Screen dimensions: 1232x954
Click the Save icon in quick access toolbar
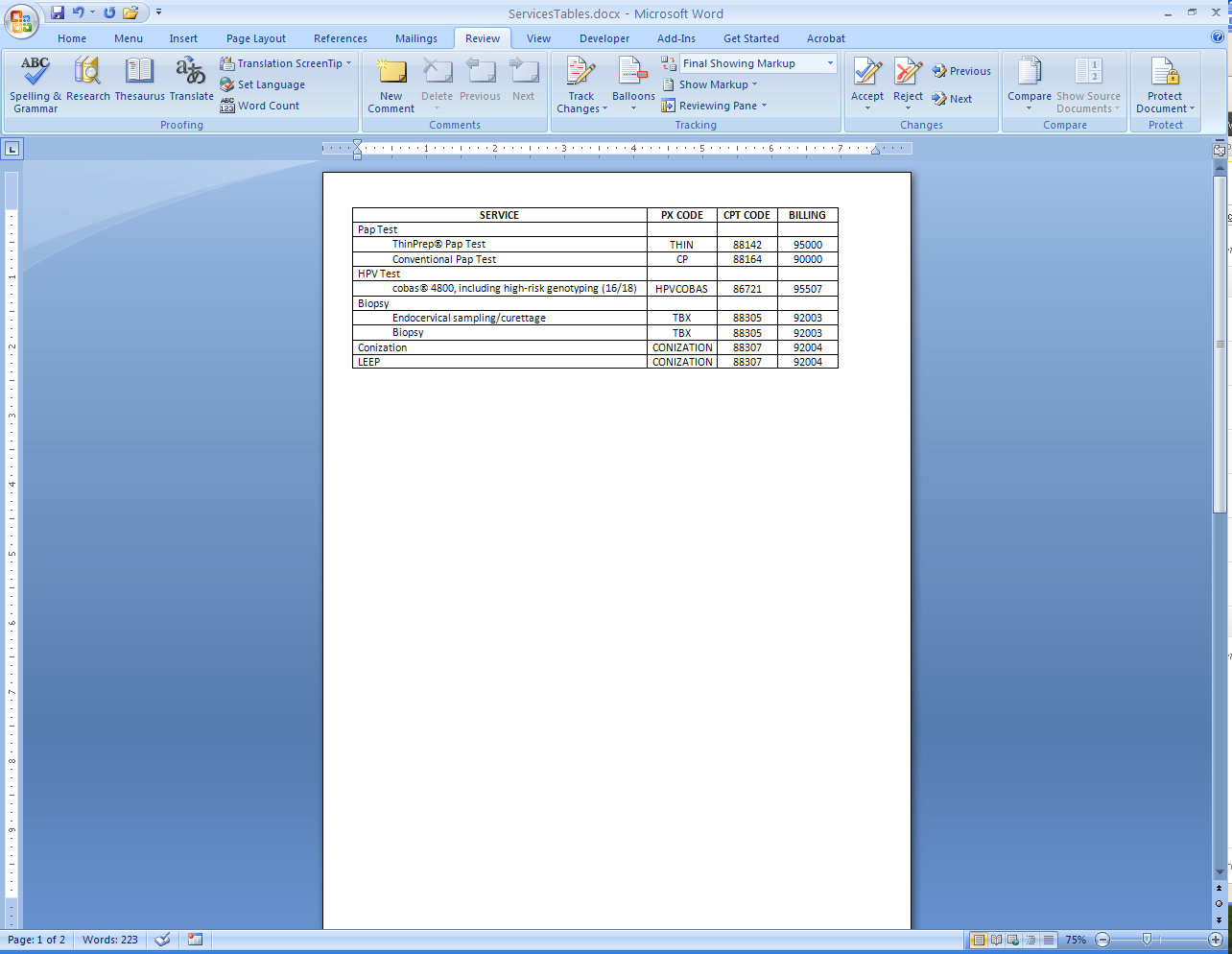click(58, 12)
